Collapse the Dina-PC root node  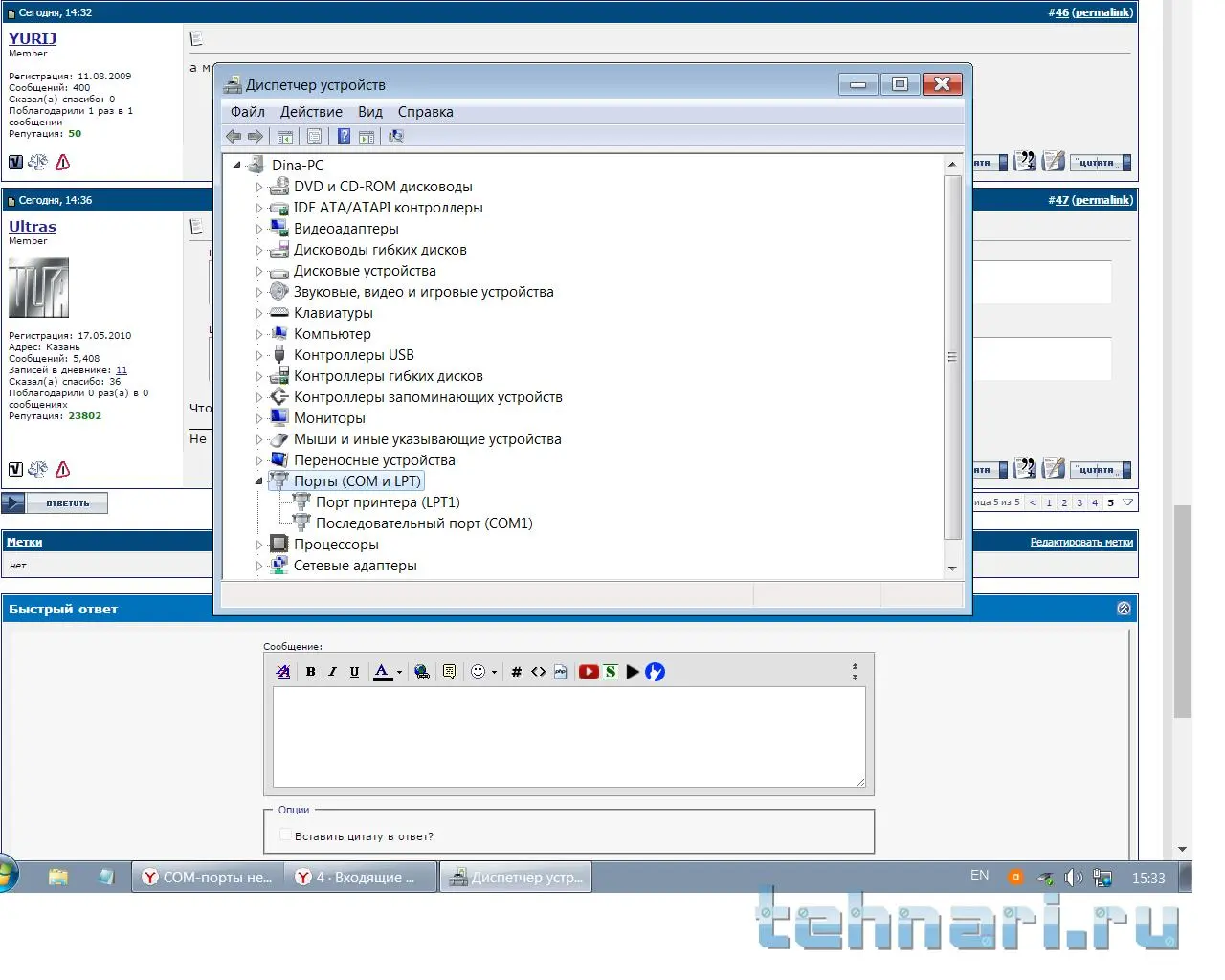pyautogui.click(x=237, y=166)
